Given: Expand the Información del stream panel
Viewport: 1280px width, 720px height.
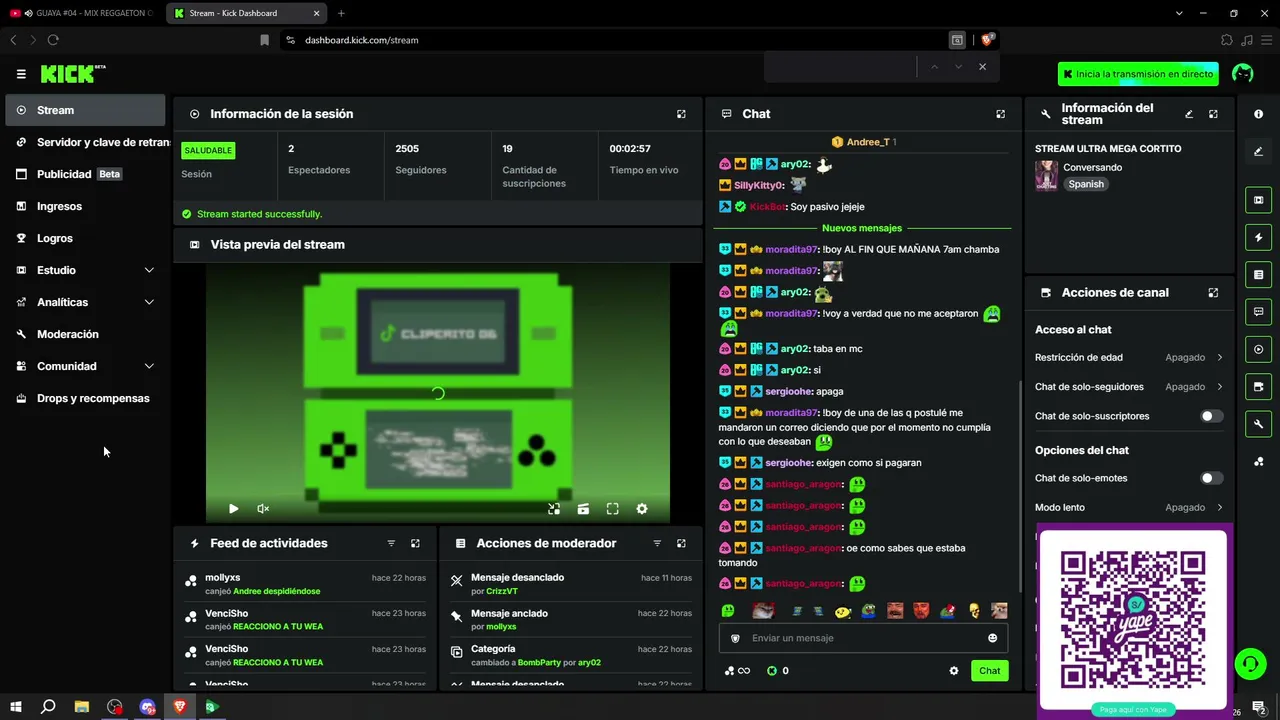Looking at the screenshot, I should tap(1213, 114).
